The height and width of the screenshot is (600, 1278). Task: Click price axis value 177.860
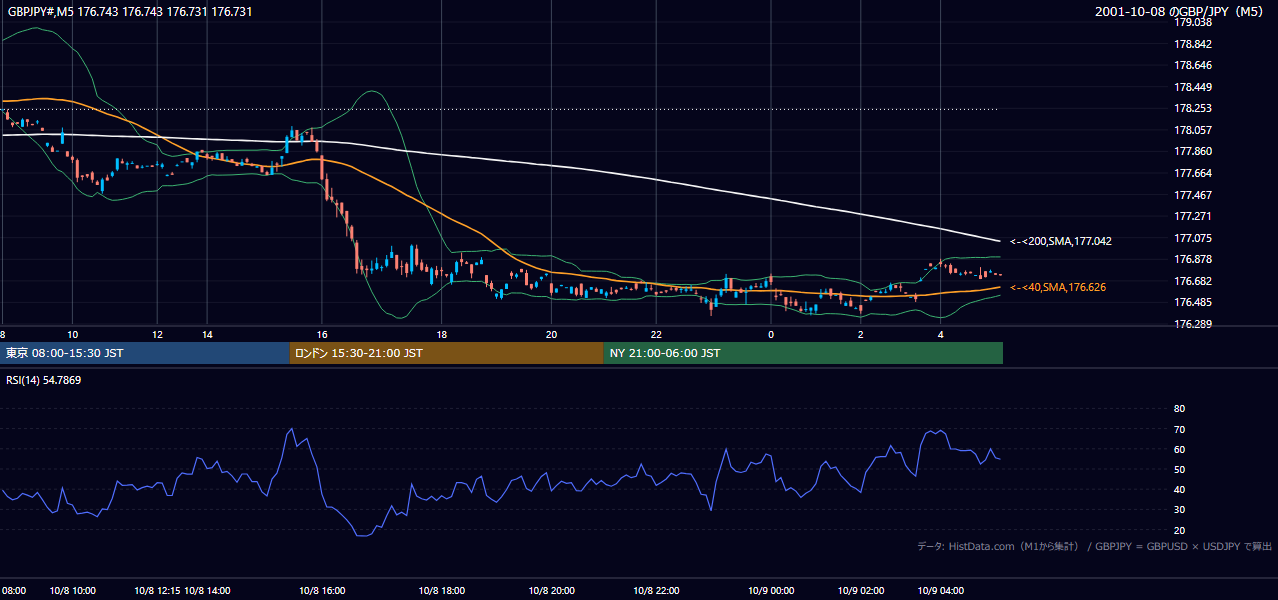pos(1193,151)
